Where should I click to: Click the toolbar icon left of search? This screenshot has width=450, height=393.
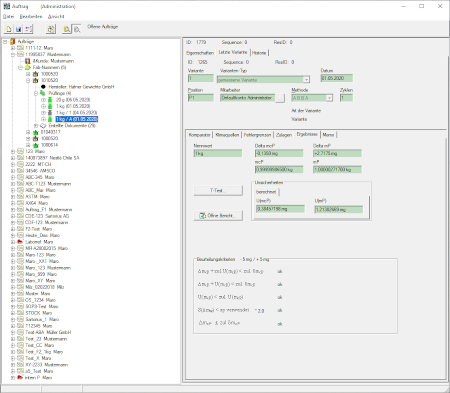(x=51, y=29)
